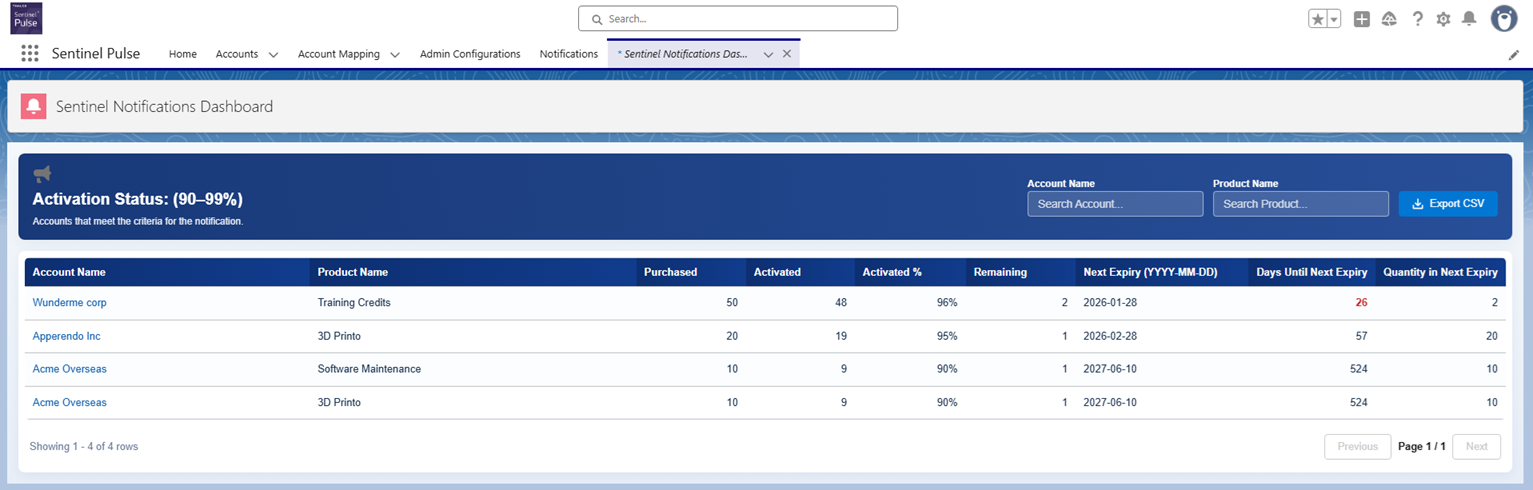Click the user profile avatar

pyautogui.click(x=1504, y=18)
